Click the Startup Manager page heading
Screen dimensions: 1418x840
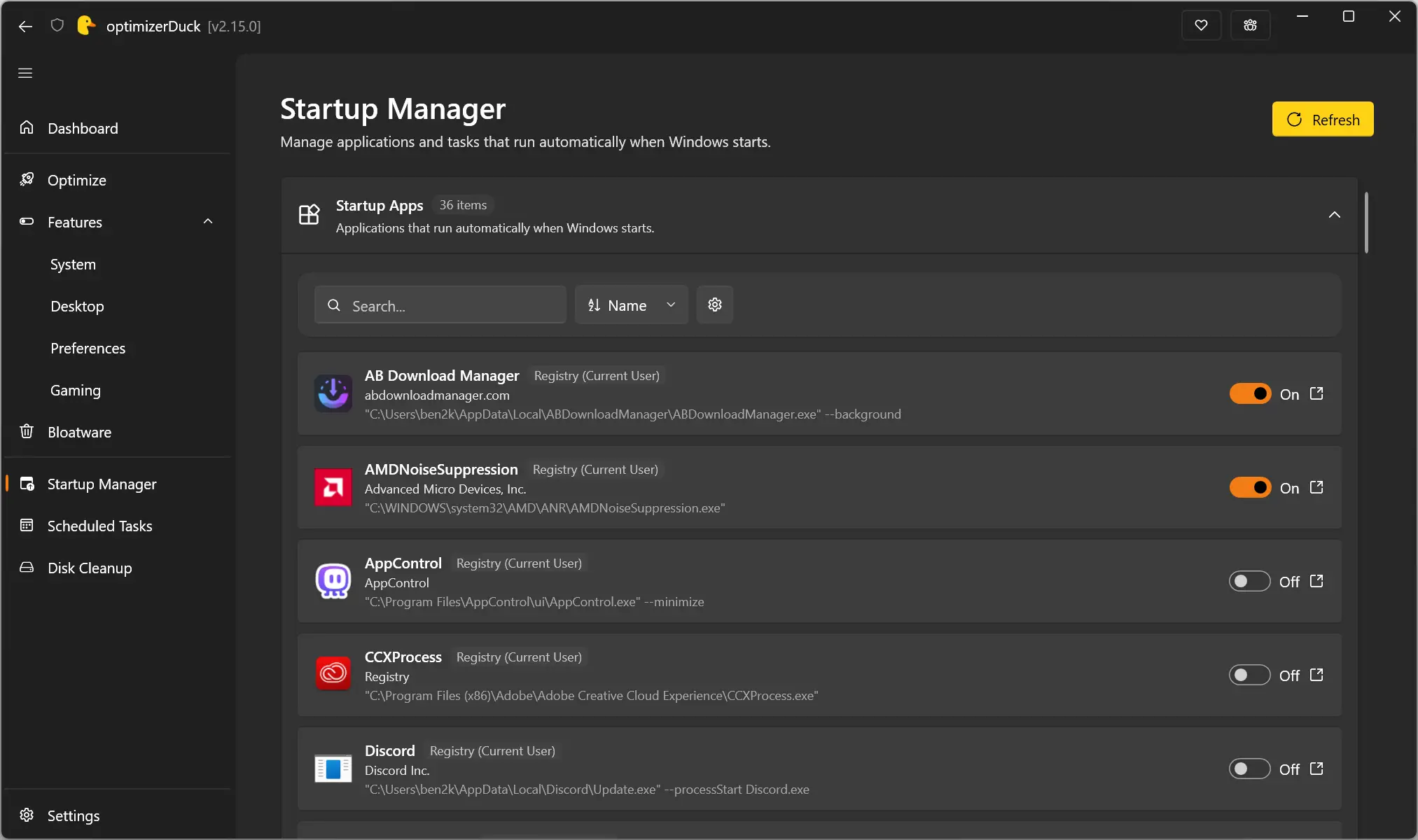[x=393, y=108]
